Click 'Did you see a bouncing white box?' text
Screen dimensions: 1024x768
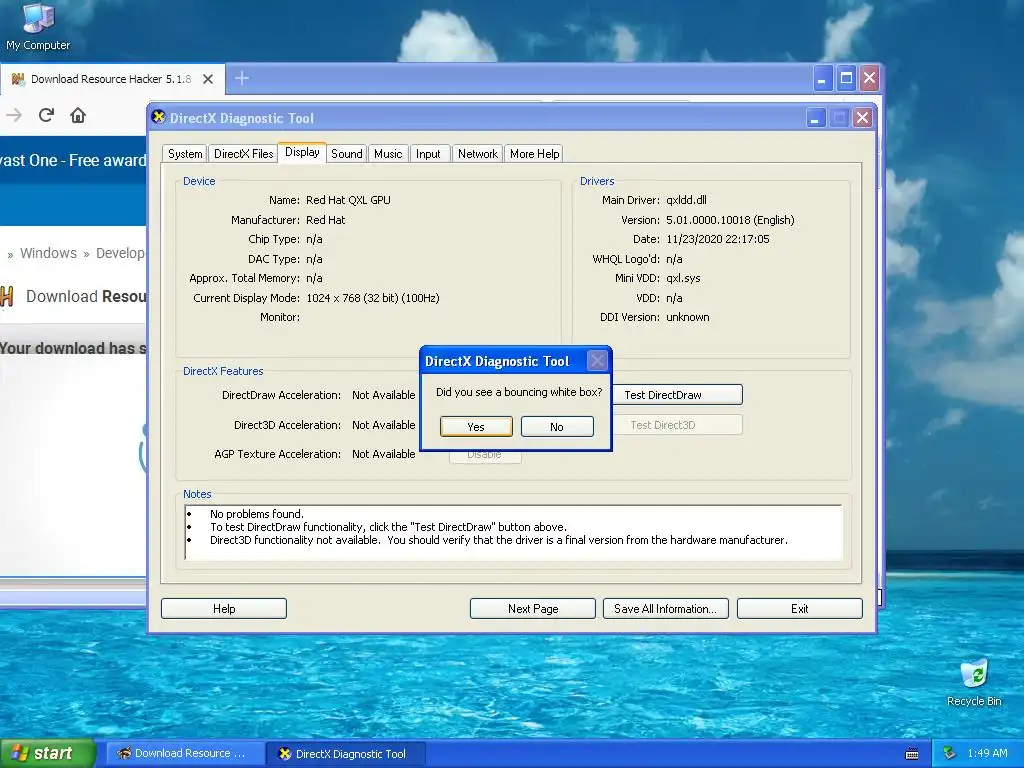tap(519, 392)
